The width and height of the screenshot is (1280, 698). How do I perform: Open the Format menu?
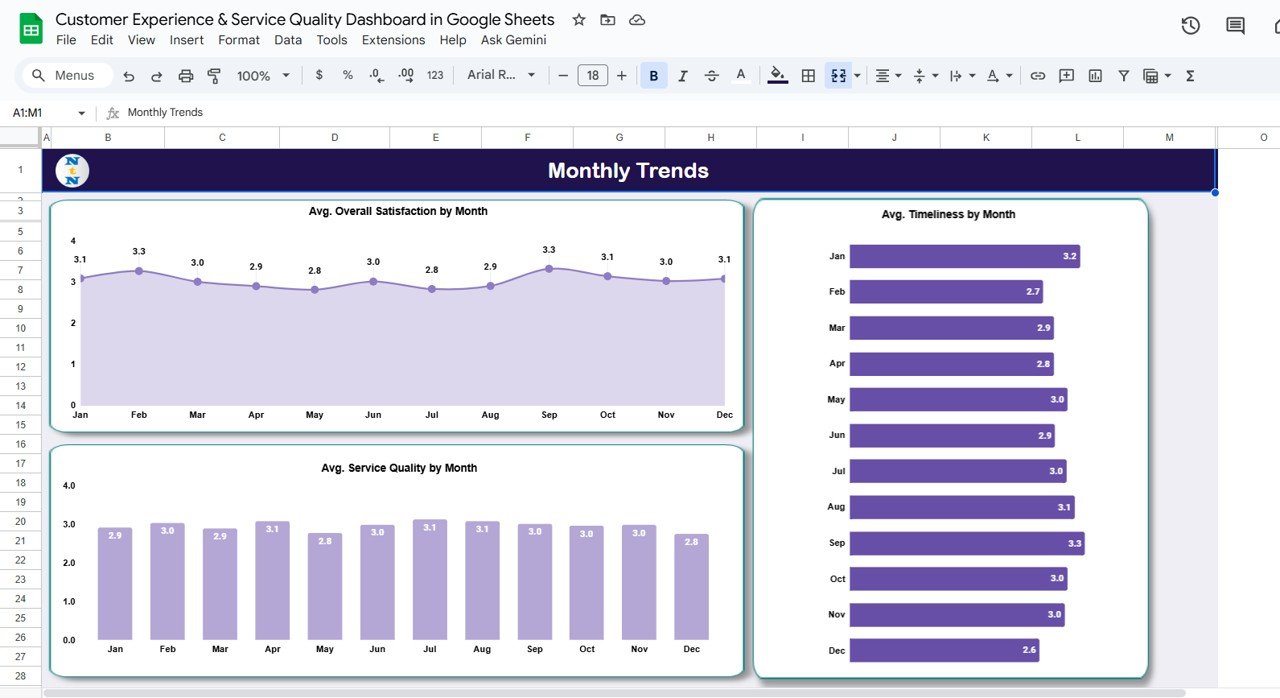tap(238, 40)
